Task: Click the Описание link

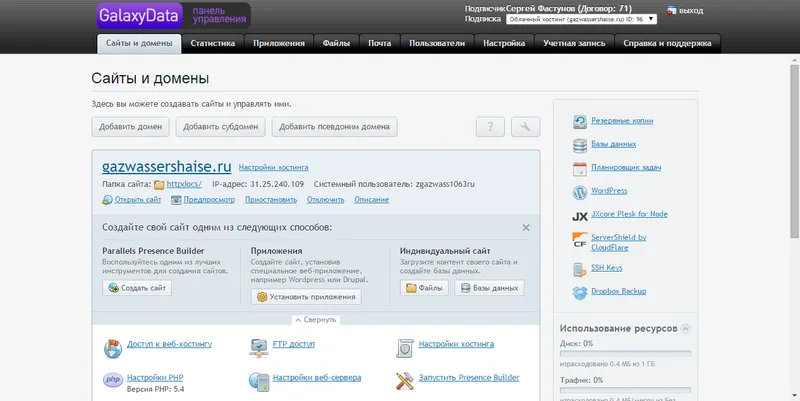Action: (x=371, y=200)
